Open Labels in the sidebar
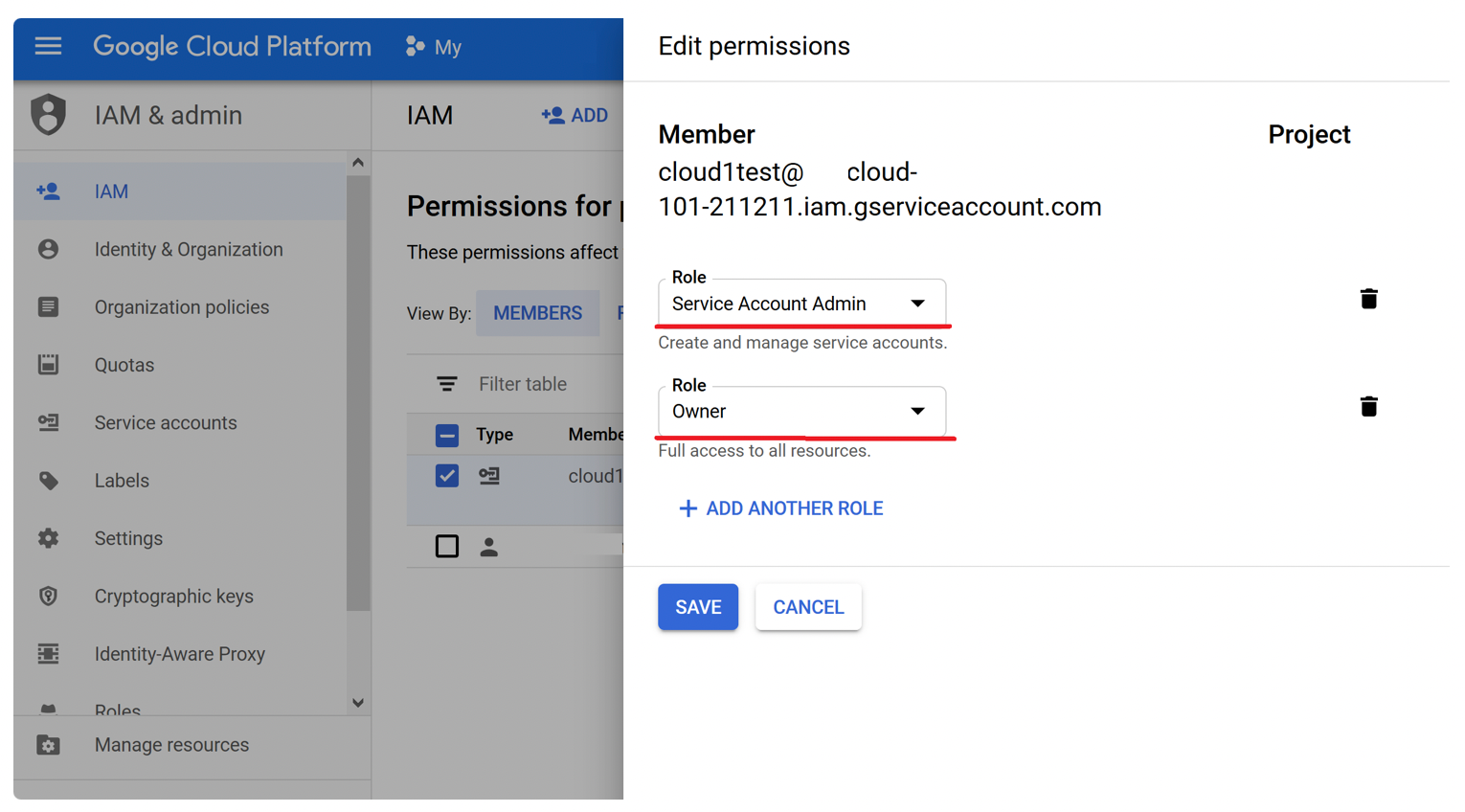 [180, 480]
